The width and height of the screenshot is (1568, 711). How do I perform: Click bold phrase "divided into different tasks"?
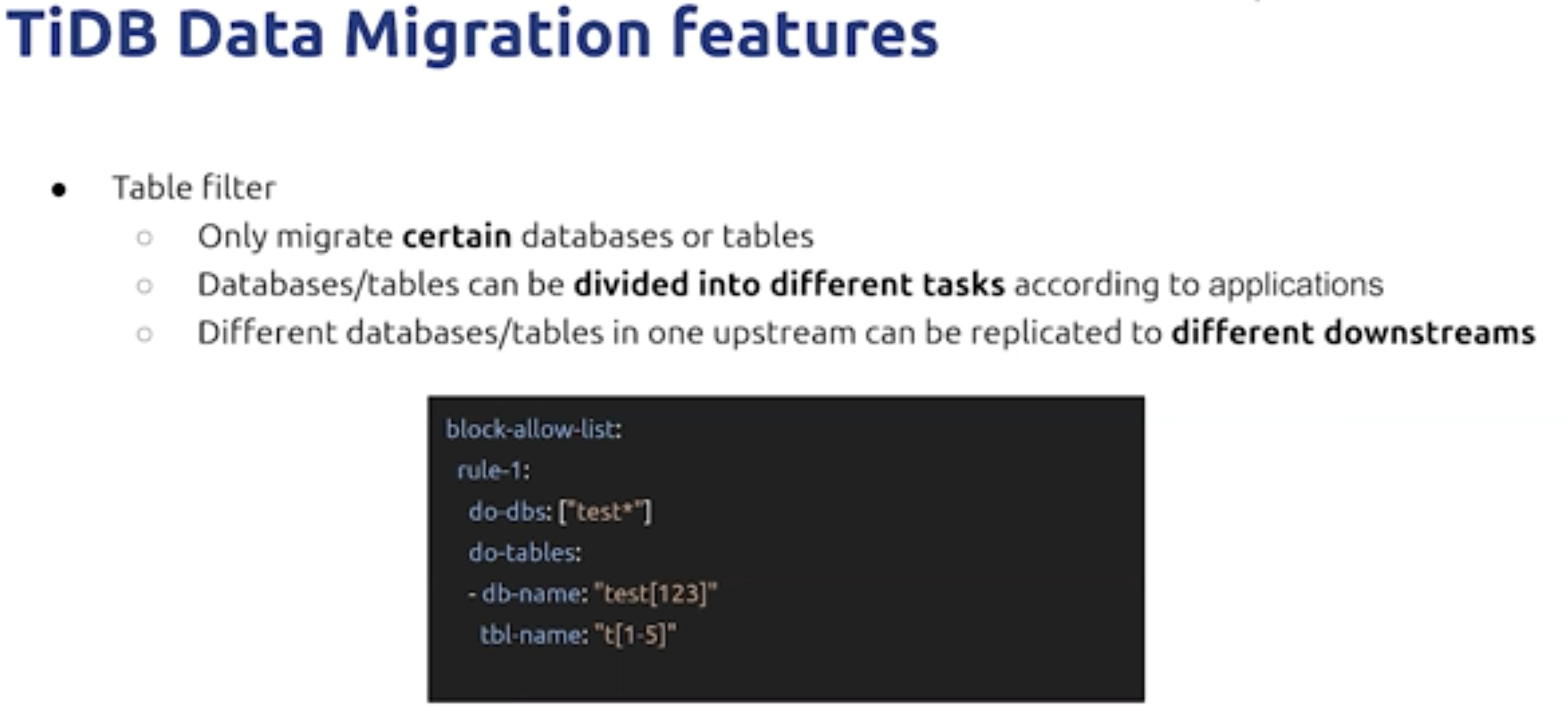(788, 285)
